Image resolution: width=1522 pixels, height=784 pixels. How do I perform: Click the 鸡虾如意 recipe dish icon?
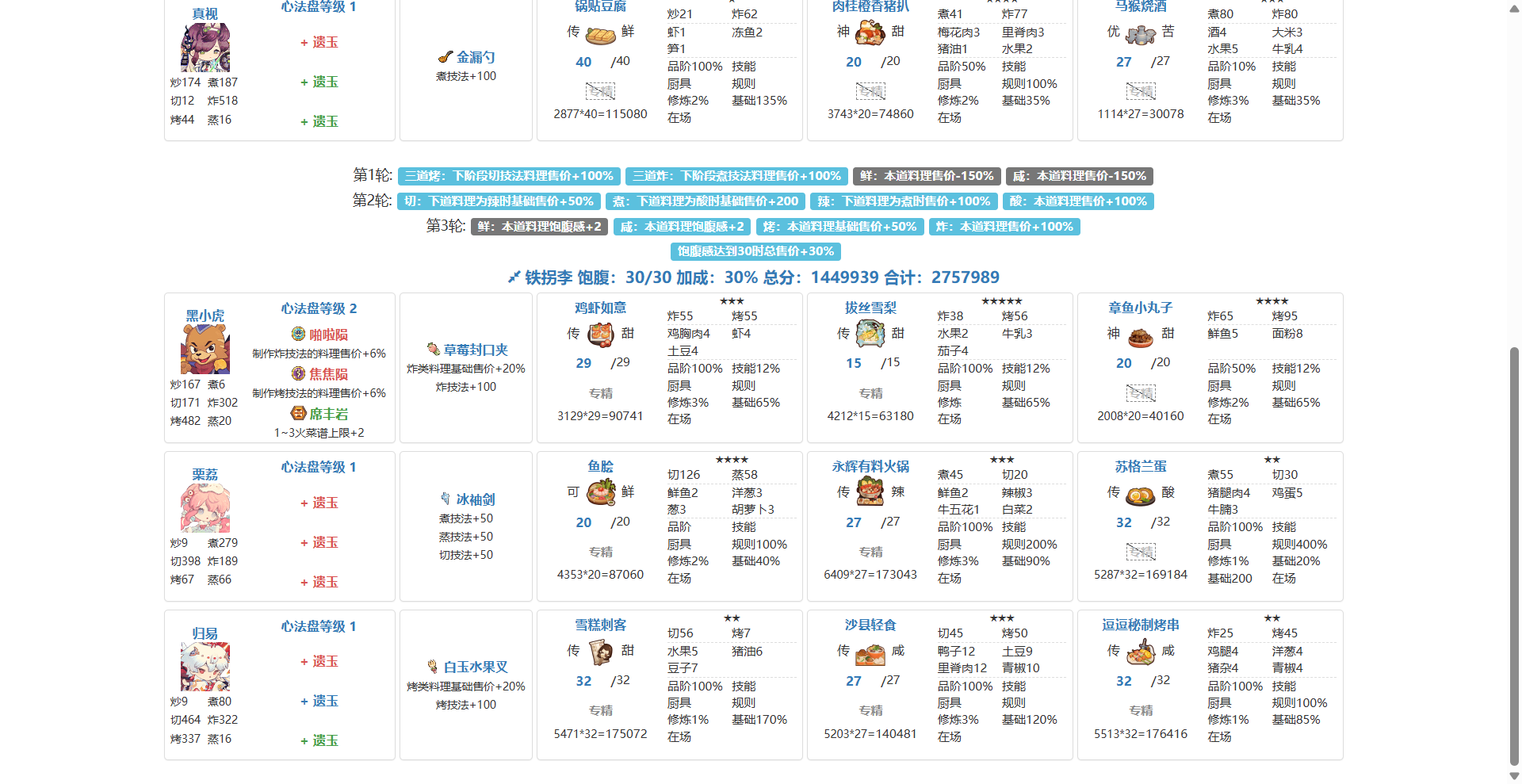(600, 335)
